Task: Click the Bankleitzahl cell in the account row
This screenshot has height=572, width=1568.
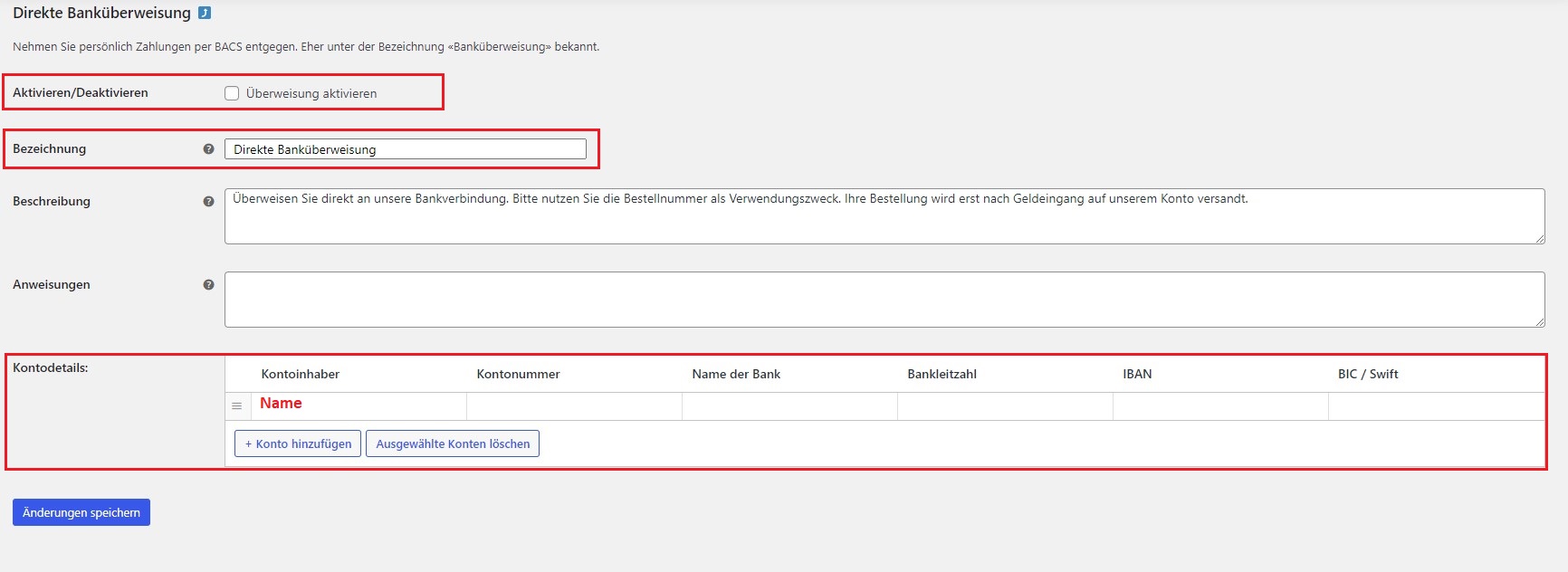Action: (x=1005, y=406)
